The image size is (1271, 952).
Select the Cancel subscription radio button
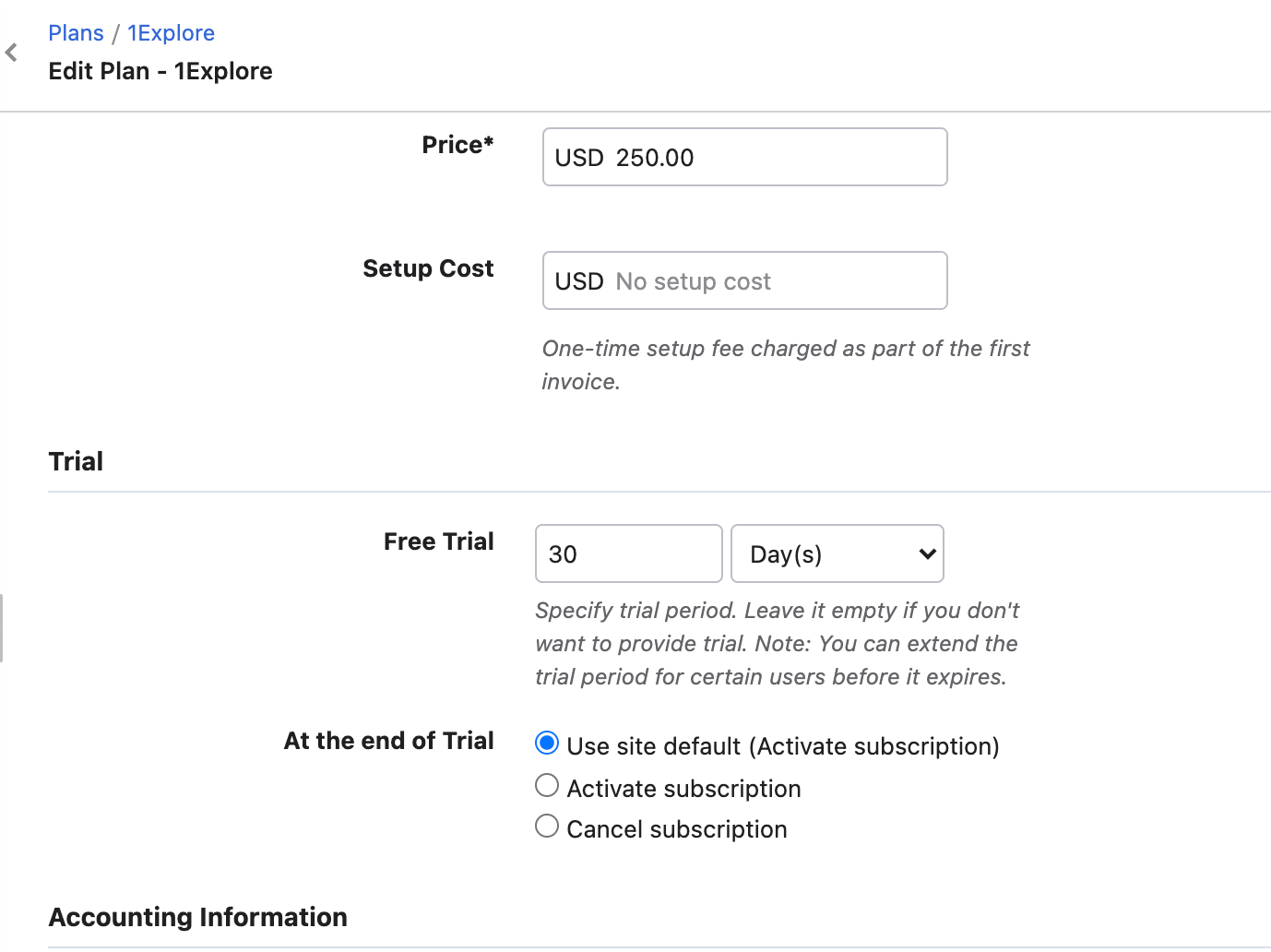coord(547,827)
